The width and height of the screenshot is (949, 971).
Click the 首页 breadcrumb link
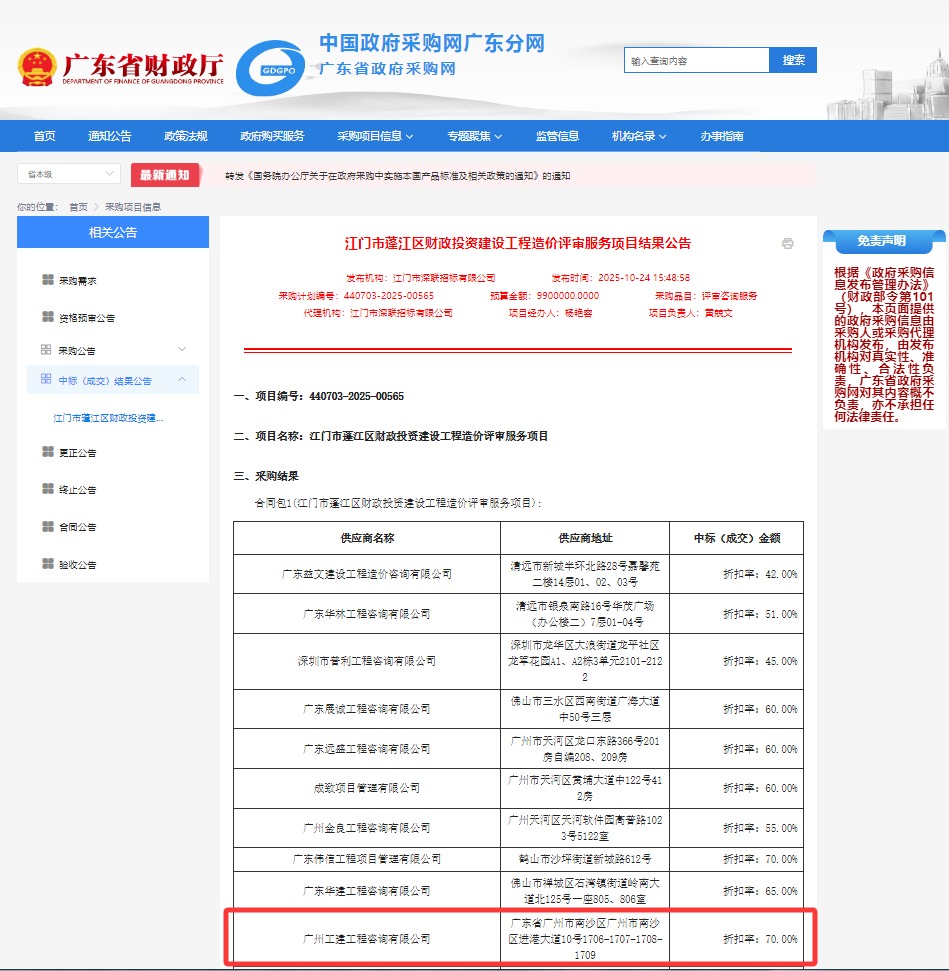coord(78,207)
